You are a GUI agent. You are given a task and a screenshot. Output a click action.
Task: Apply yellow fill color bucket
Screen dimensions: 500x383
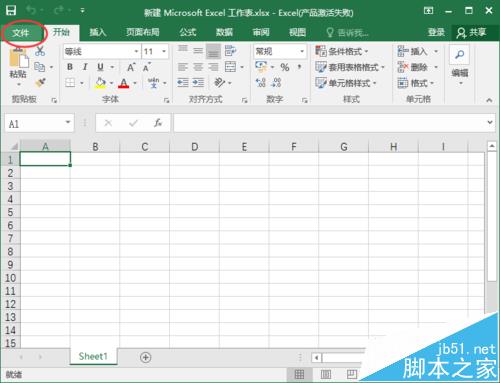[100, 83]
